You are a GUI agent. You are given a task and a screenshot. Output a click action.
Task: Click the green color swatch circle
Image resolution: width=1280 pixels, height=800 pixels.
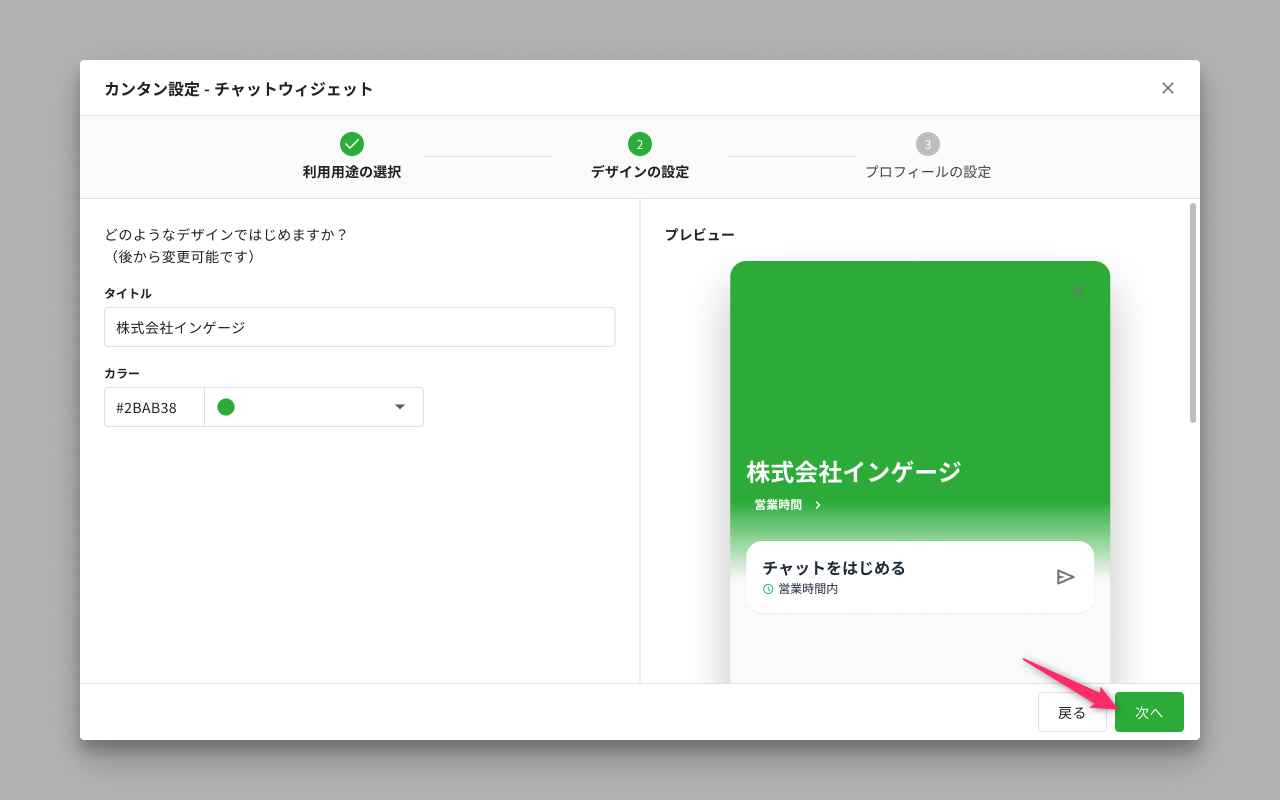tap(226, 407)
